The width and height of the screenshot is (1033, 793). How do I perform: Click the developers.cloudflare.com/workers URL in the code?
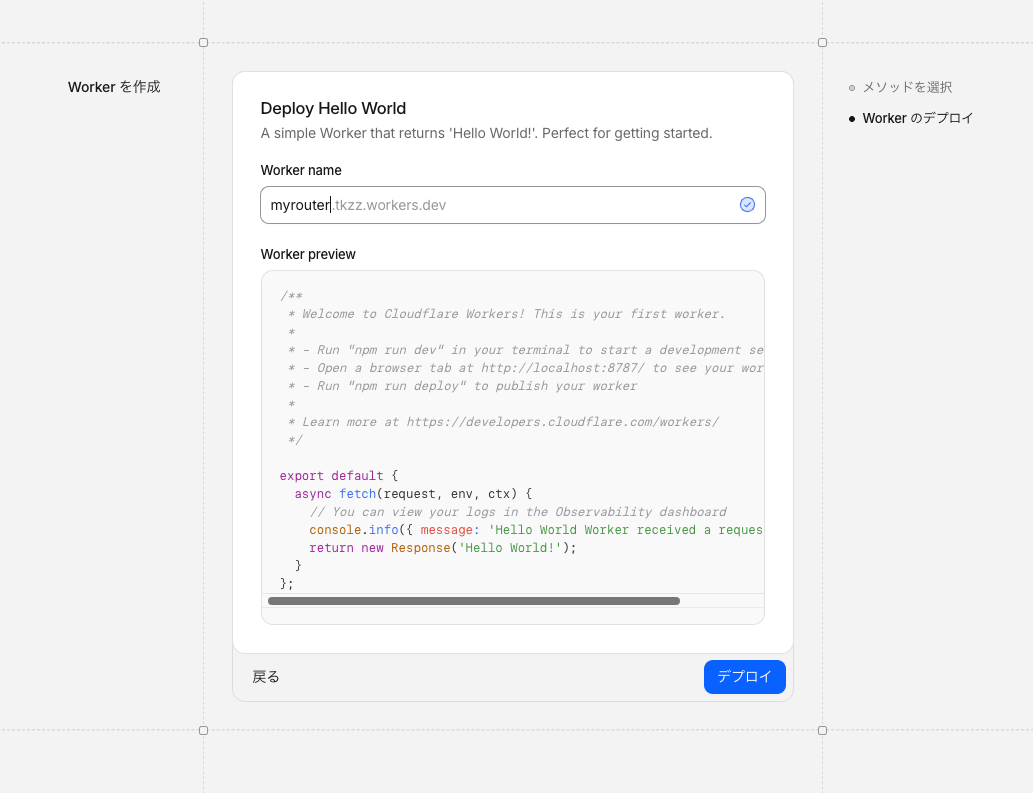click(562, 422)
